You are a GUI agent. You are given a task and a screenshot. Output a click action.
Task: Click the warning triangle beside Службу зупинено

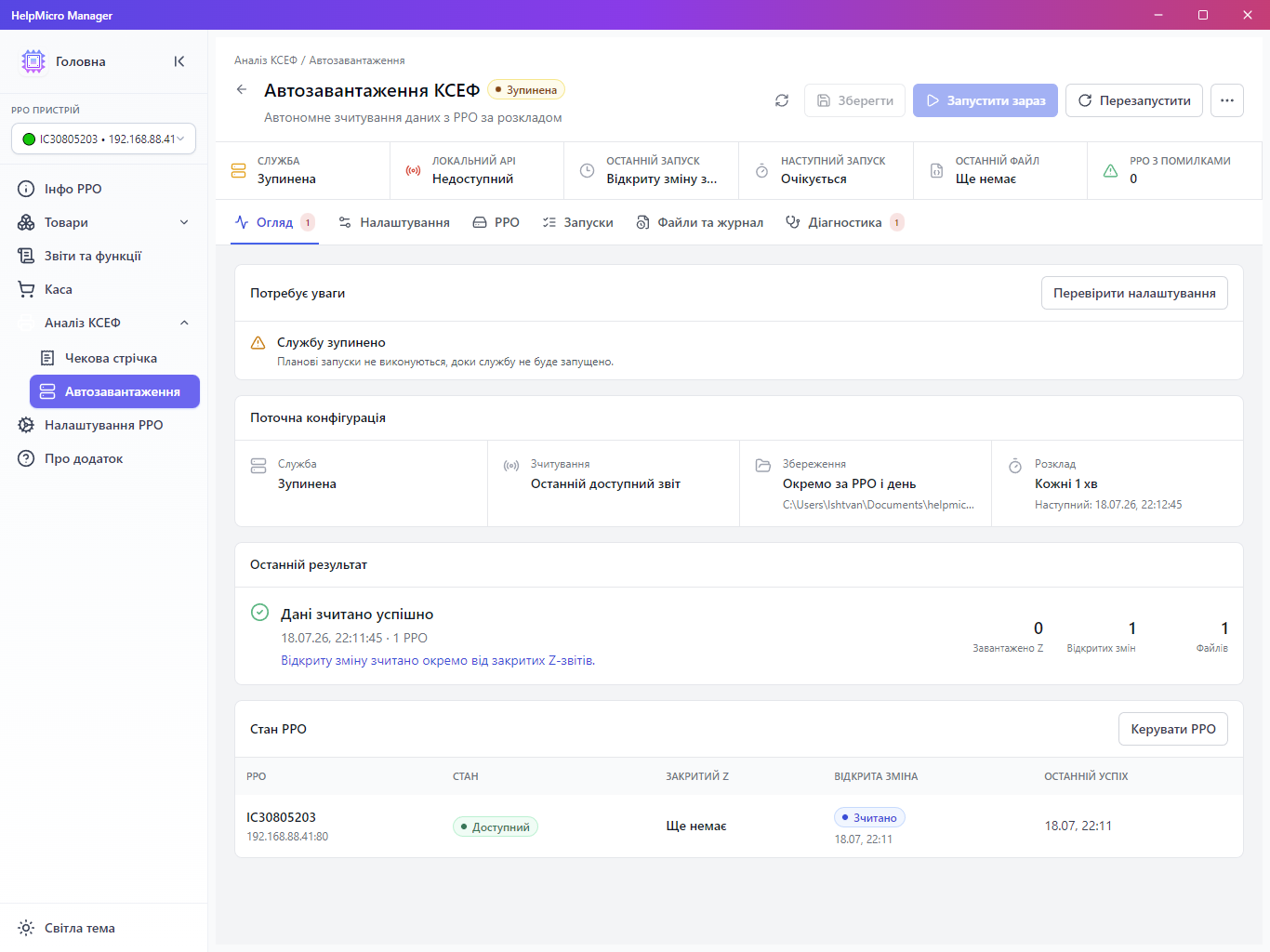coord(258,343)
